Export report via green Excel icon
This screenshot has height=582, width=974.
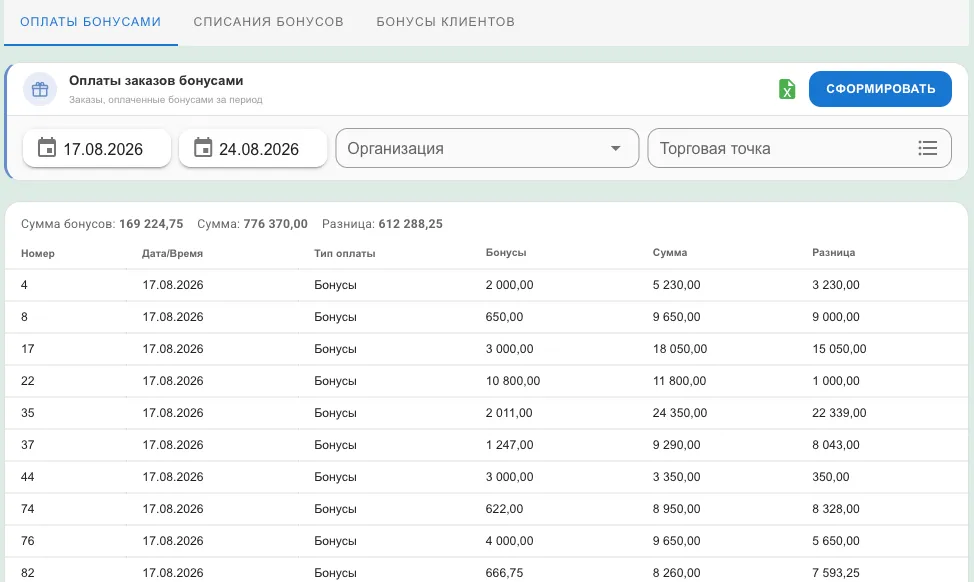[787, 89]
